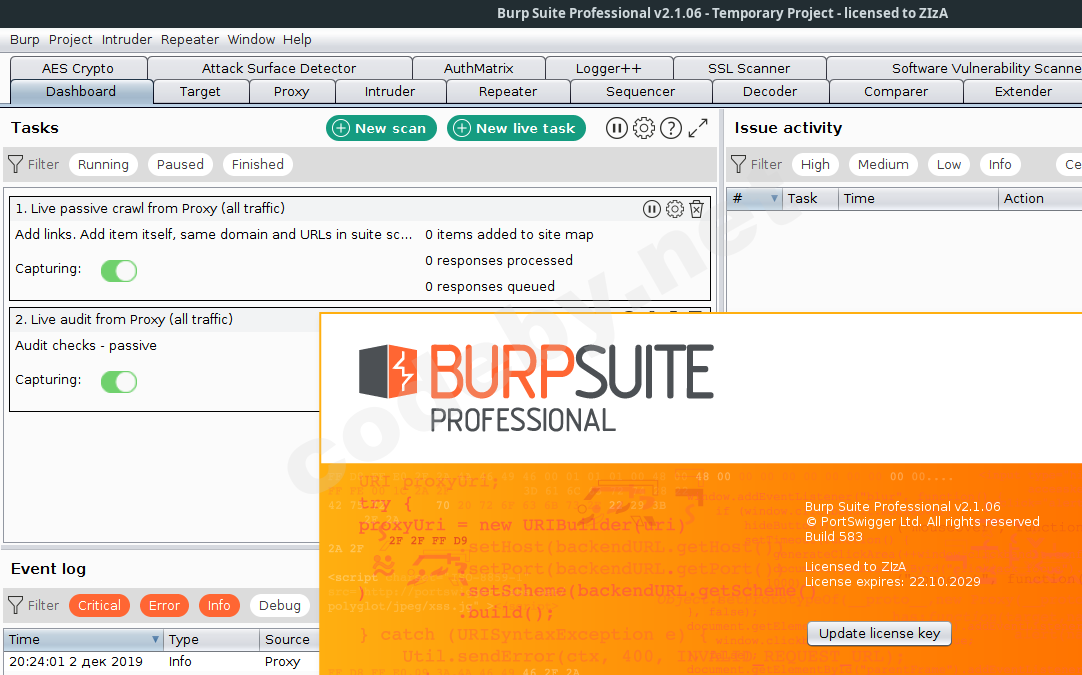Viewport: 1082px width, 675px height.
Task: Toggle the Running tasks filter
Action: (104, 164)
